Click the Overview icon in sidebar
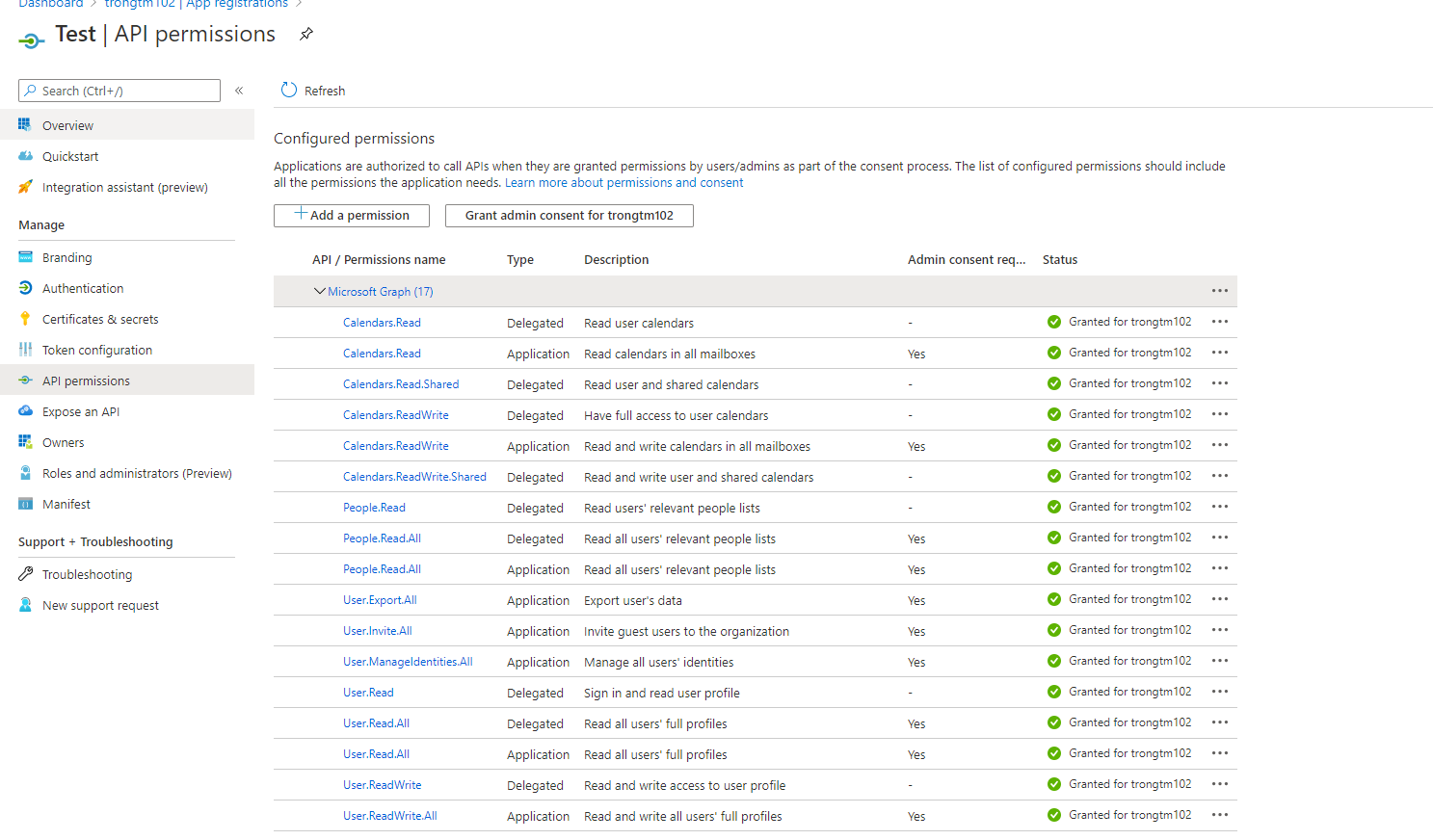The width and height of the screenshot is (1433, 840). [25, 124]
